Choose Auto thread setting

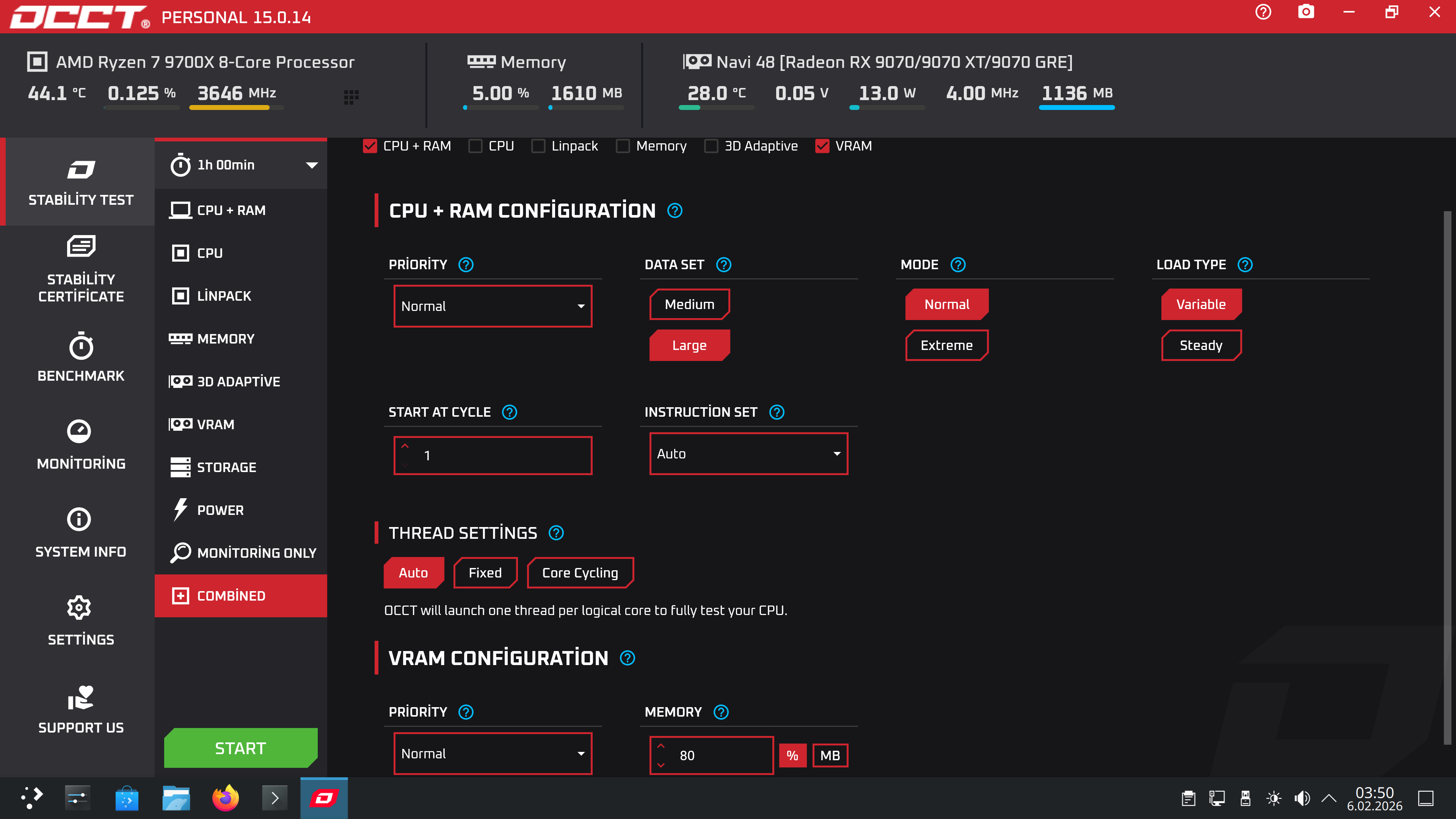click(x=413, y=573)
